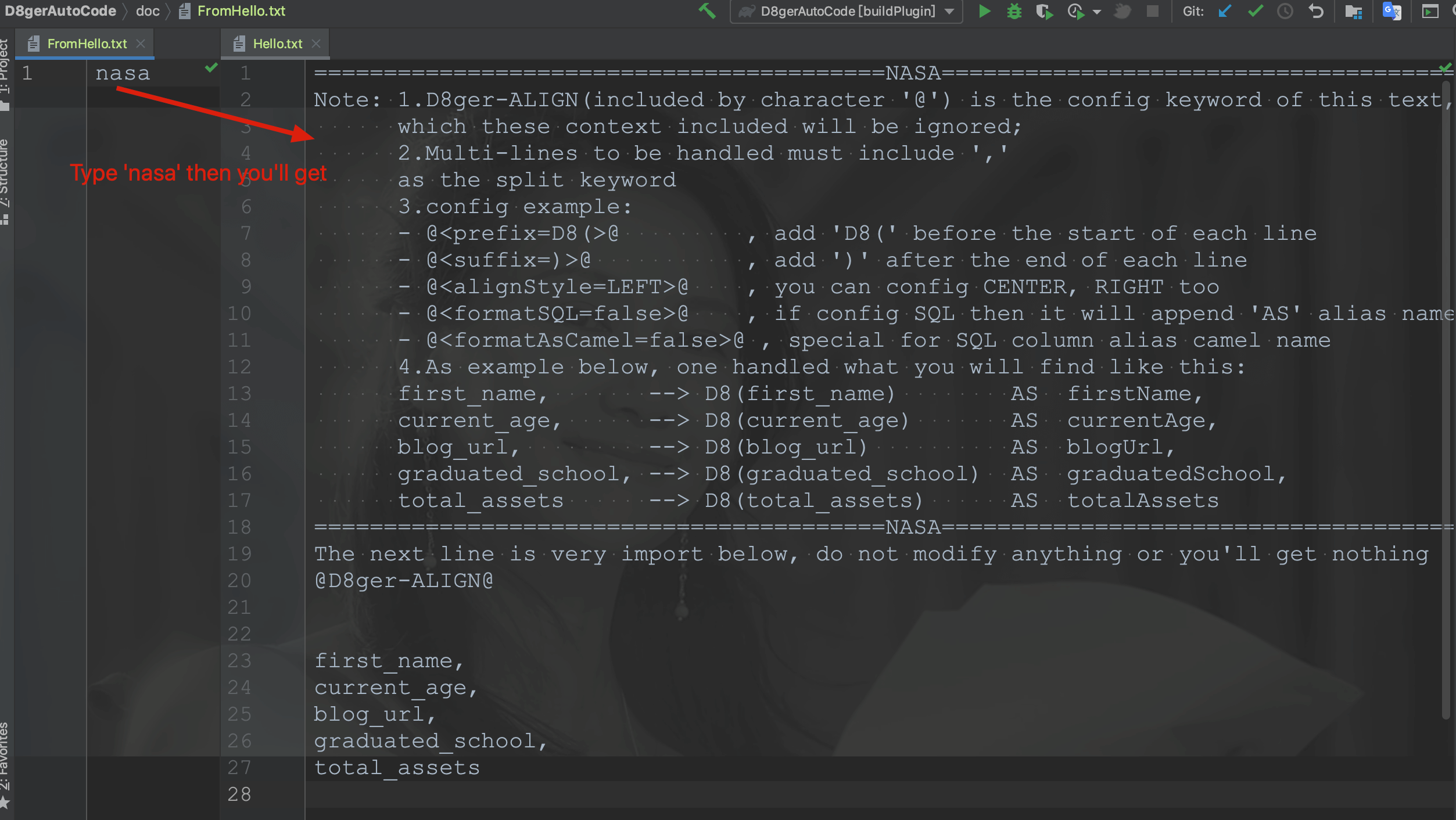Click the doc folder breadcrumb

pyautogui.click(x=148, y=11)
